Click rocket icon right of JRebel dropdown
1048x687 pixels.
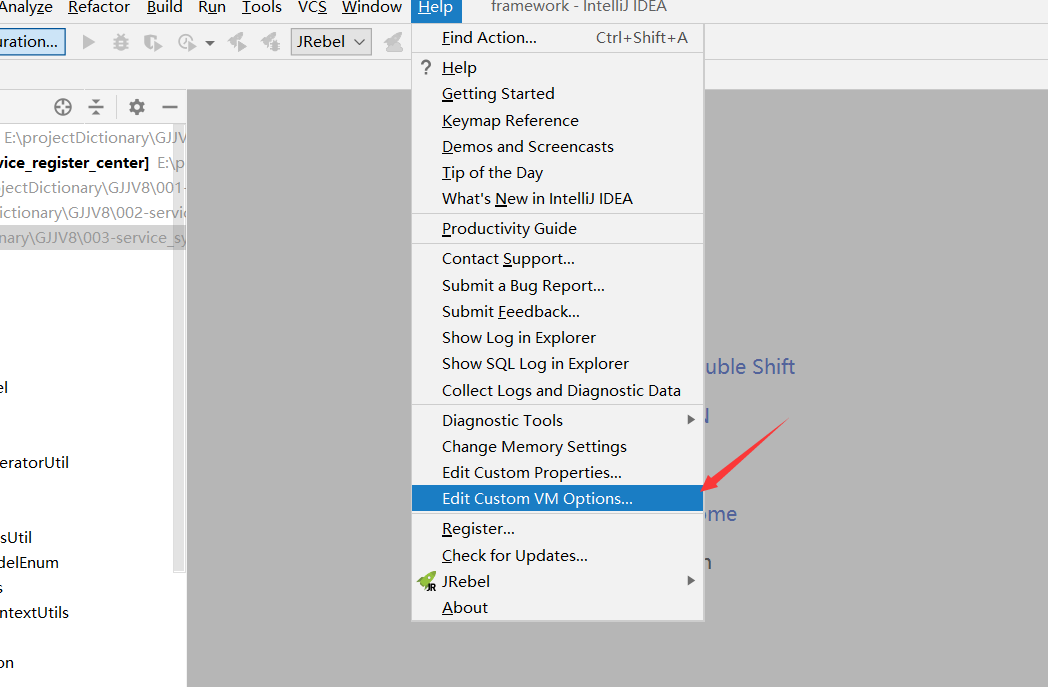(393, 42)
